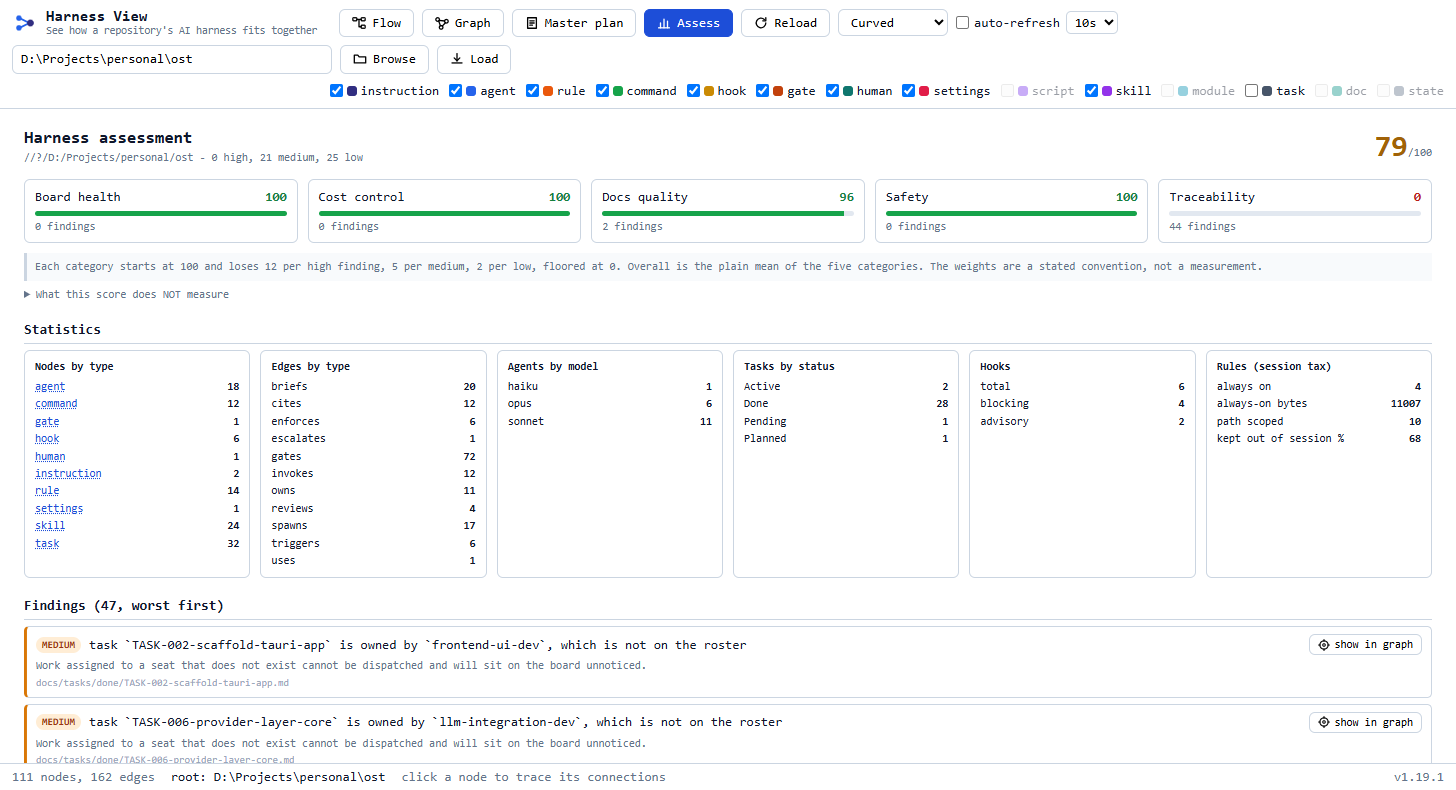Click the Flow view icon
1456x790 pixels.
(359, 23)
